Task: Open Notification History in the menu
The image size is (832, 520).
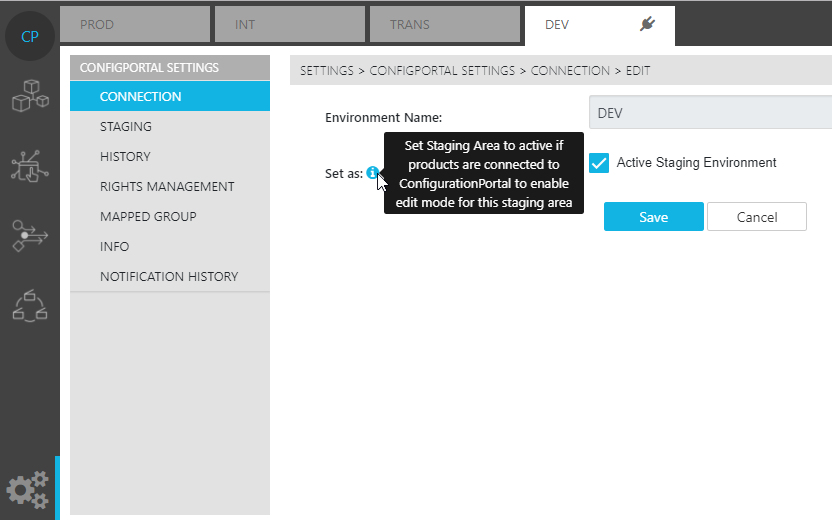Action: coord(169,277)
